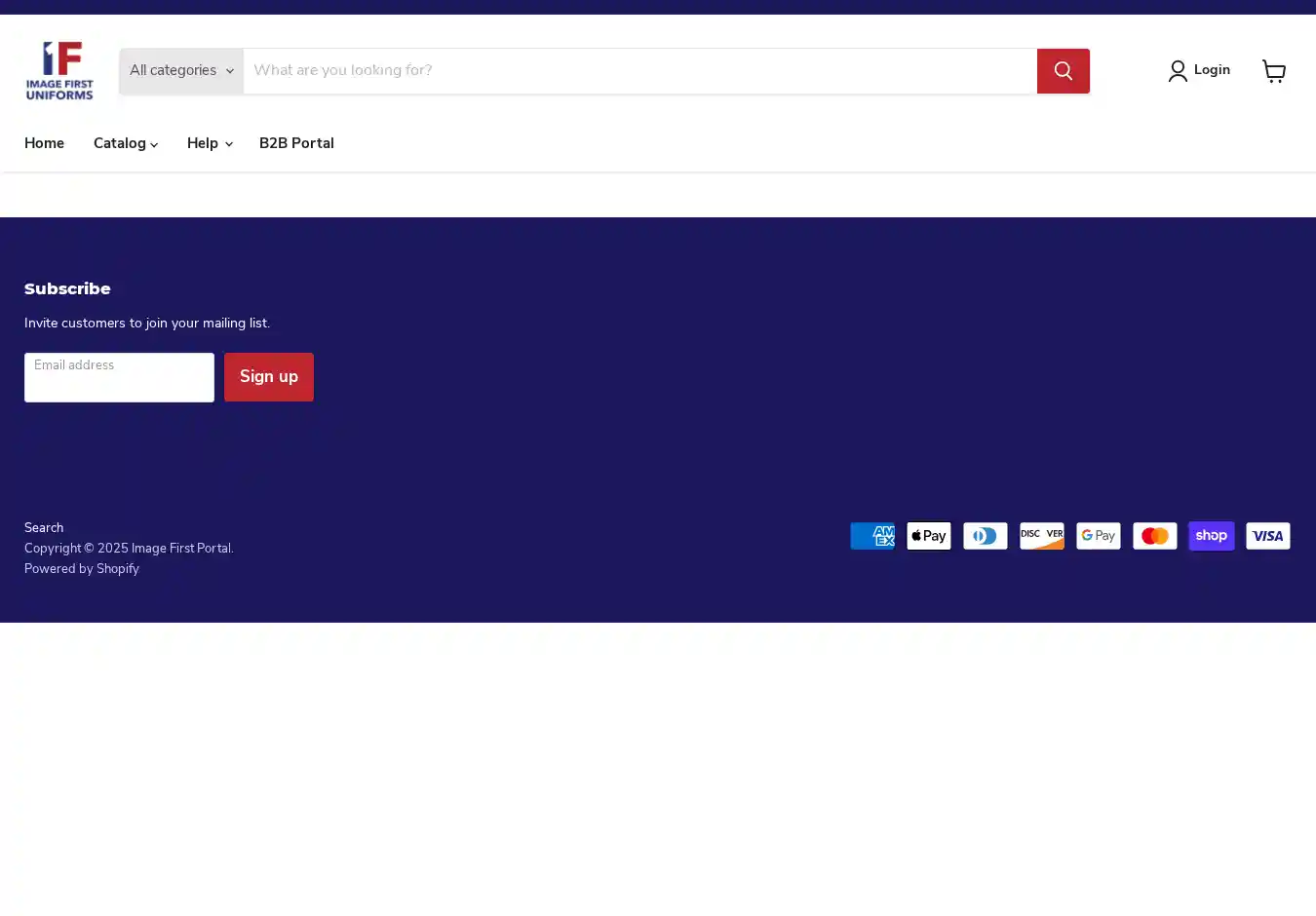1316x916 pixels.
Task: Open the B2B Portal menu item
Action: click(296, 143)
